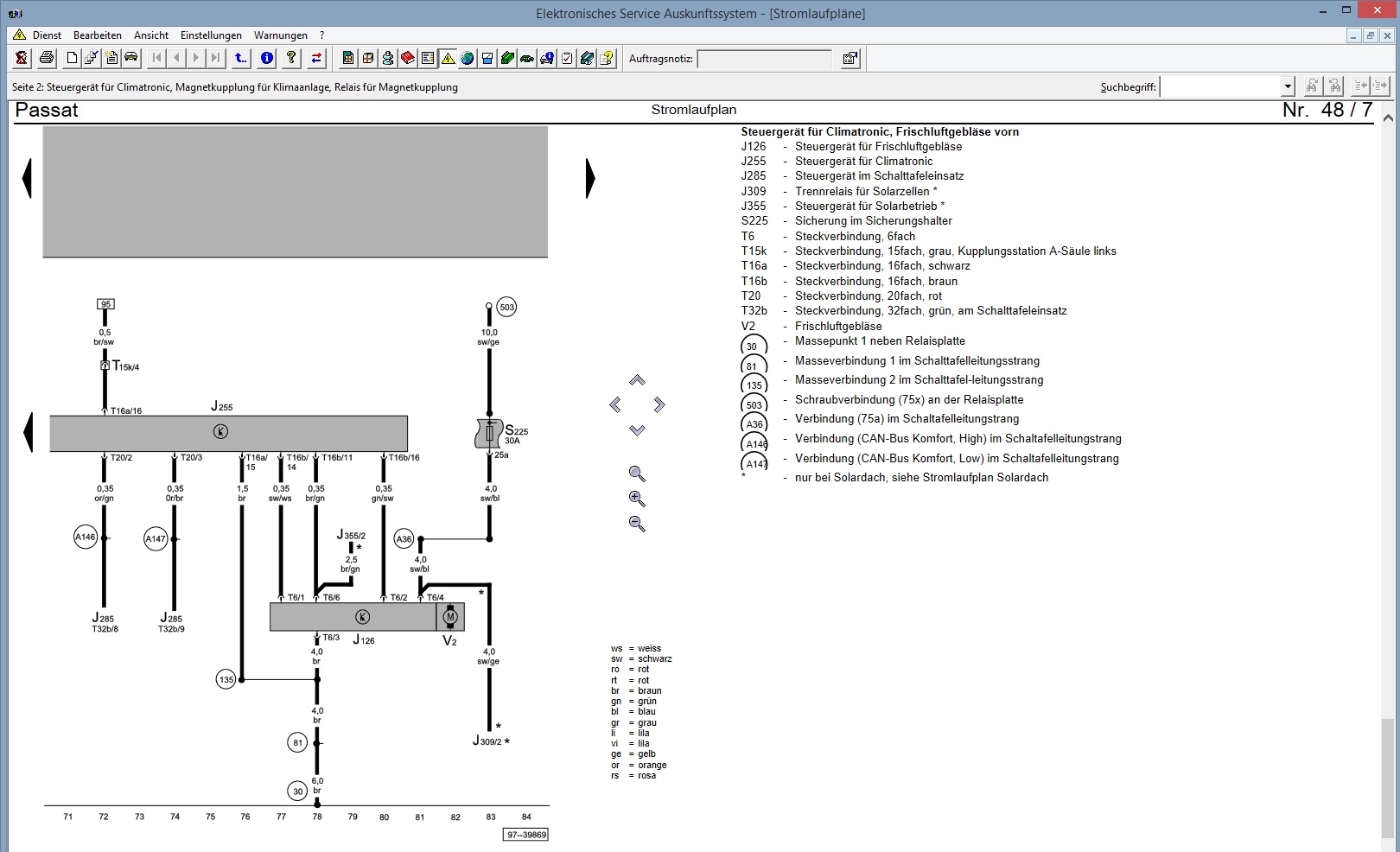Viewport: 1400px width, 852px height.
Task: Click the globe icon in toolbar
Action: (468, 58)
